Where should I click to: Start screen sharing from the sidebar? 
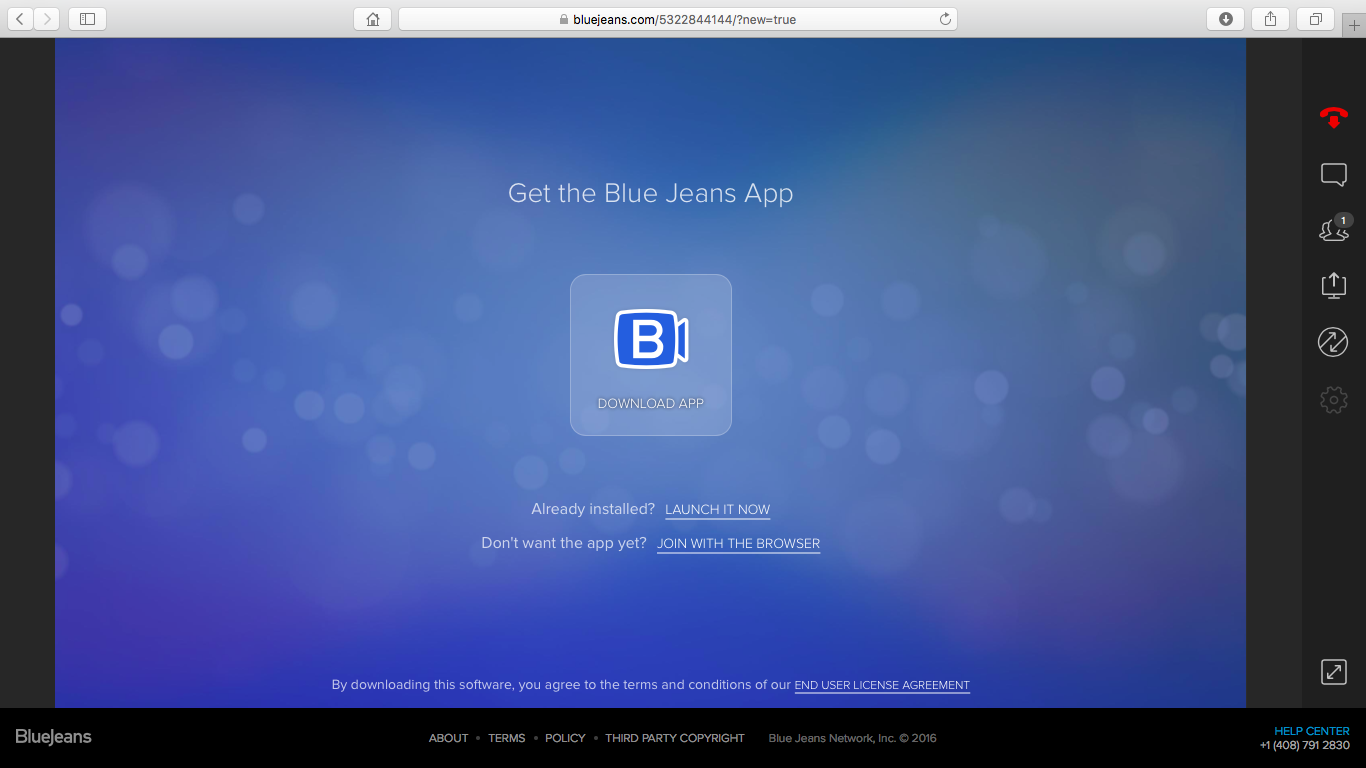pyautogui.click(x=1333, y=285)
